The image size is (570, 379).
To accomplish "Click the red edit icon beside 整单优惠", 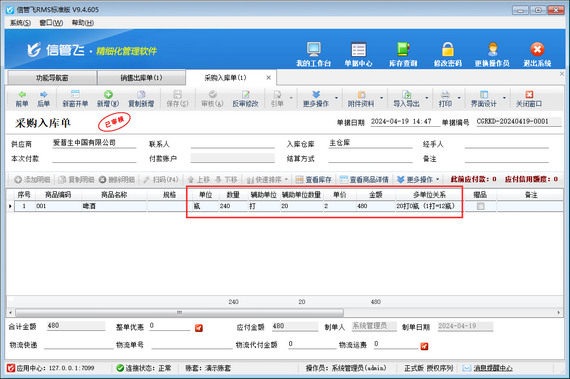I will 199,328.
